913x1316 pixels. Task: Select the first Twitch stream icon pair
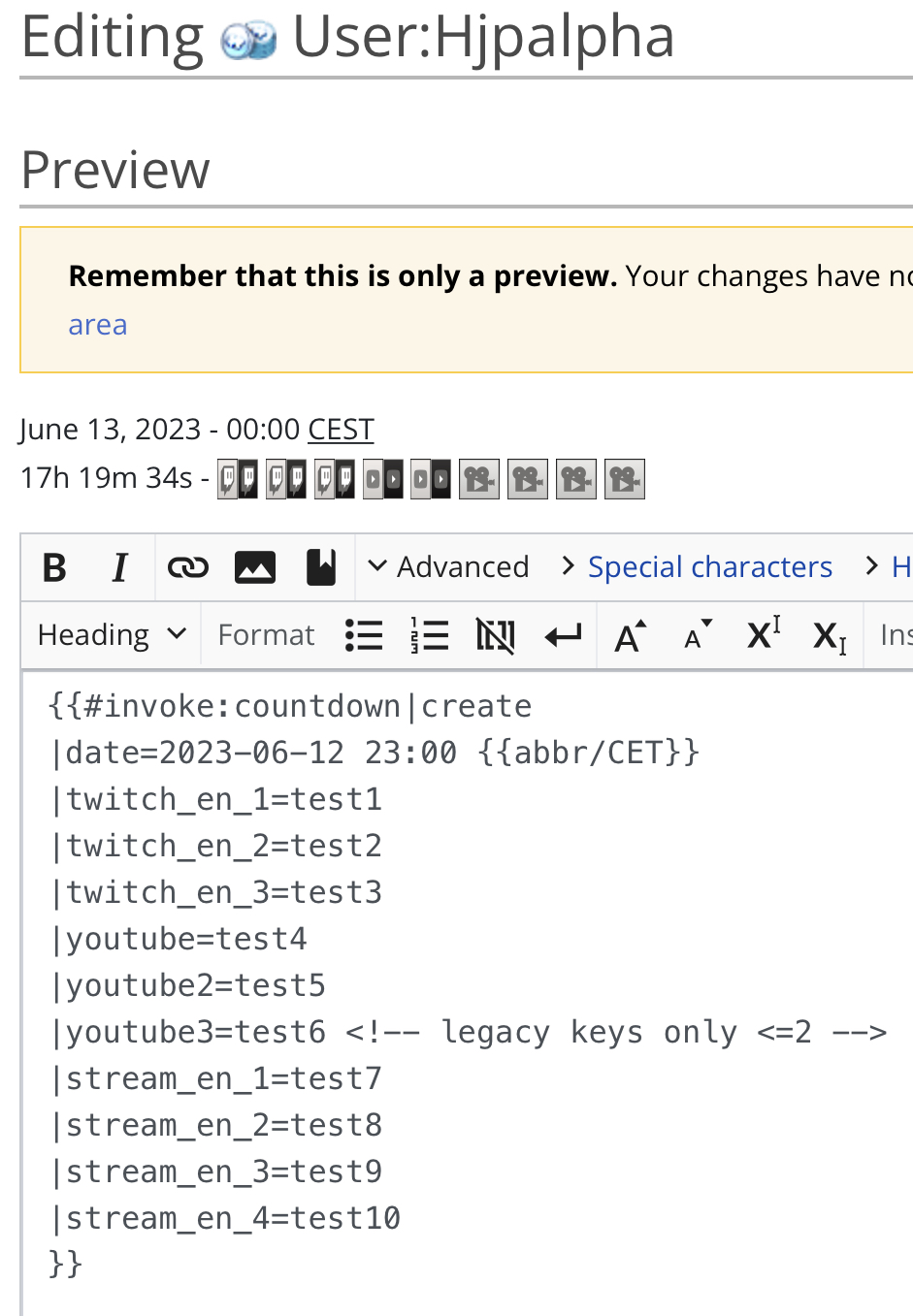pyautogui.click(x=237, y=478)
